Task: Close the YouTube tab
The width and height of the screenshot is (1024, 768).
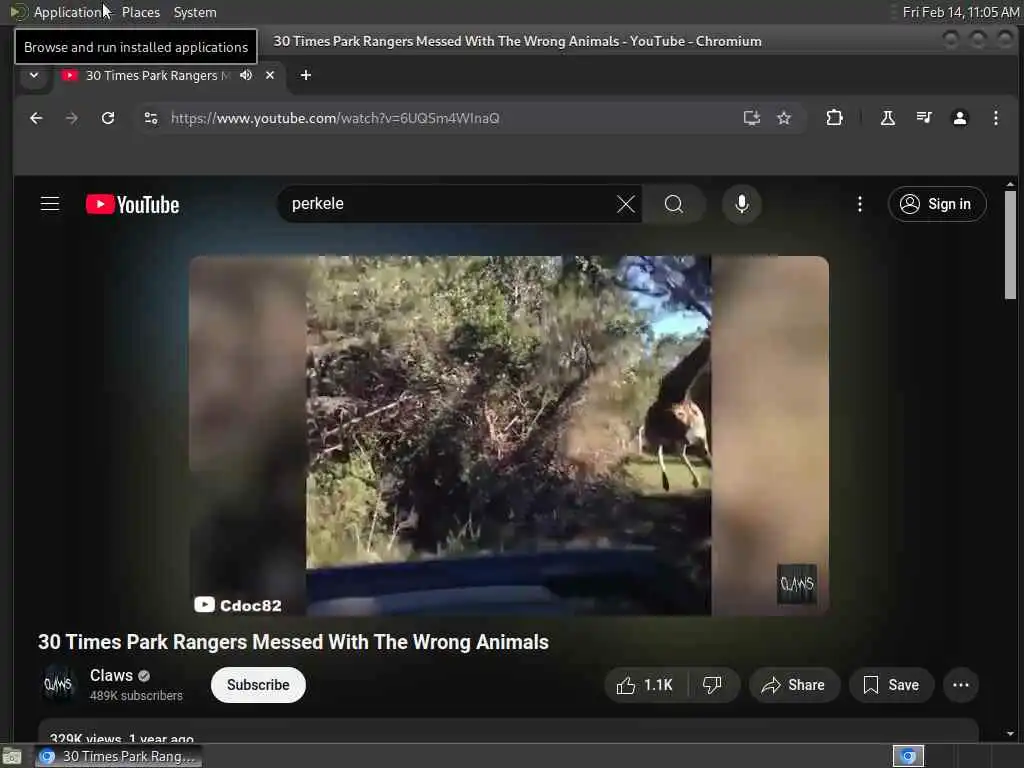Action: click(x=270, y=75)
